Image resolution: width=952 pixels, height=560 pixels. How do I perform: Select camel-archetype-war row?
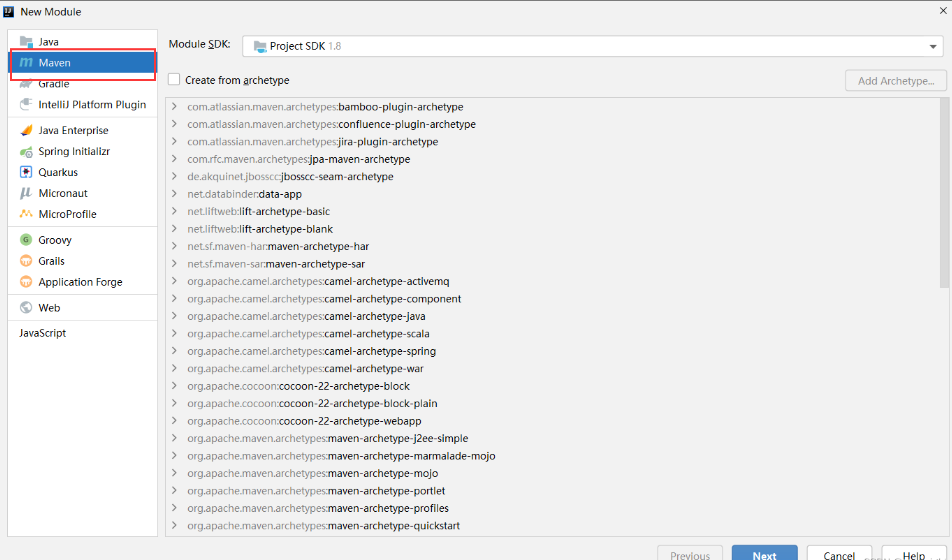552,369
